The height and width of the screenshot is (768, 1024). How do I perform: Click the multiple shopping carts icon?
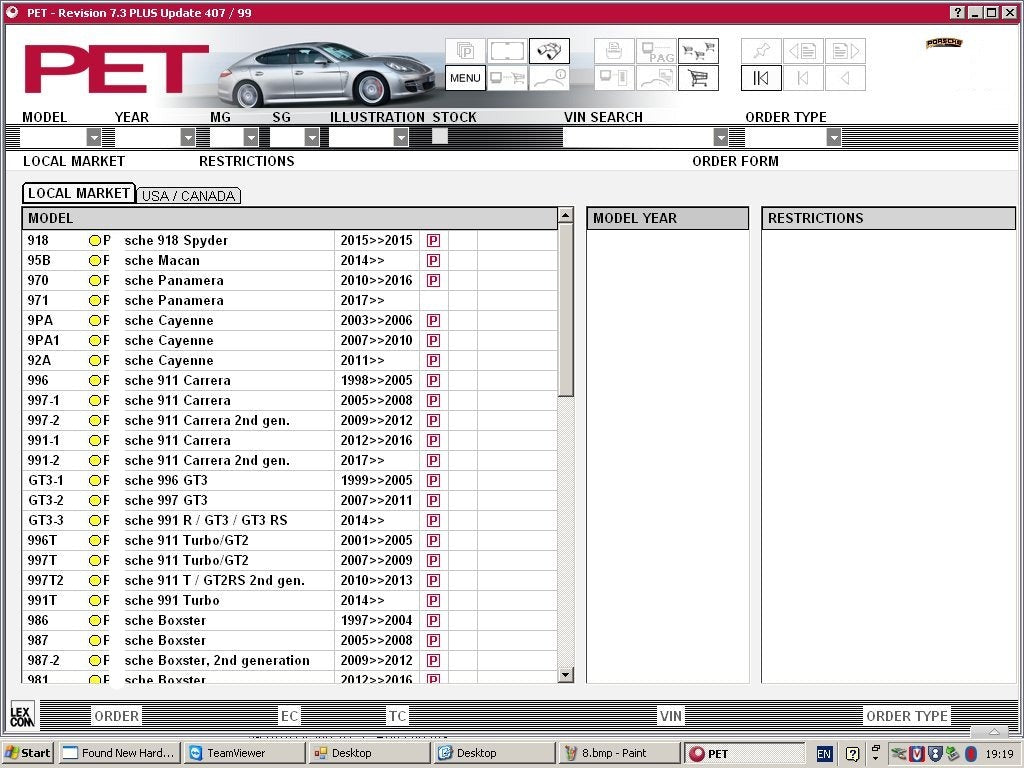698,51
